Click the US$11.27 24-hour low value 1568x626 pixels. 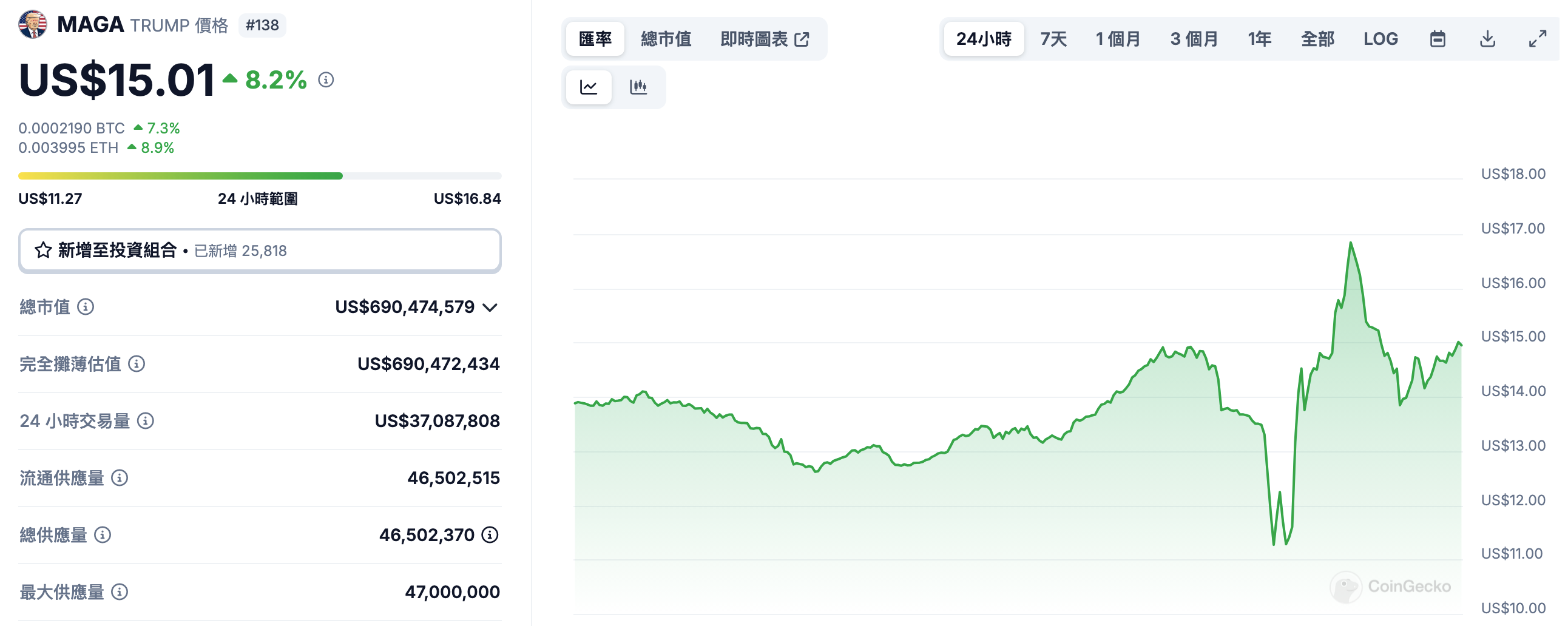(x=50, y=199)
